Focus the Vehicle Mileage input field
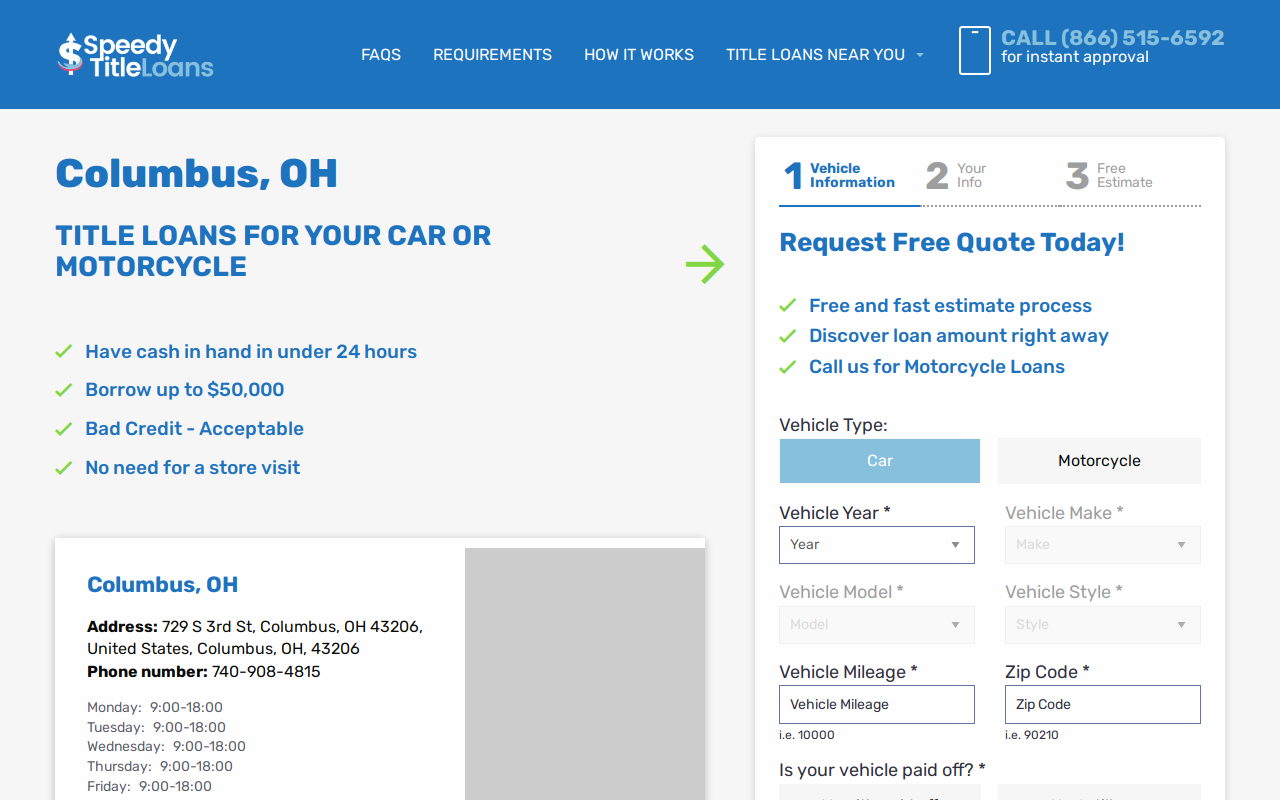Screen dimensions: 1280x800 (x=877, y=705)
